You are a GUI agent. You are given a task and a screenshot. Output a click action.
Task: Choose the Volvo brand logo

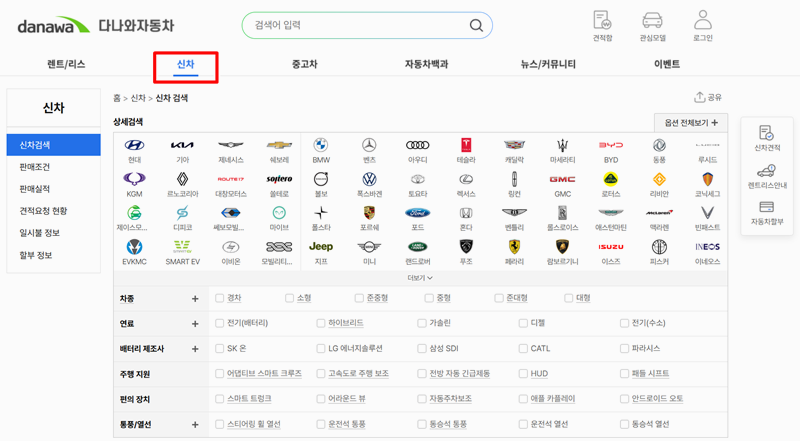pos(321,179)
